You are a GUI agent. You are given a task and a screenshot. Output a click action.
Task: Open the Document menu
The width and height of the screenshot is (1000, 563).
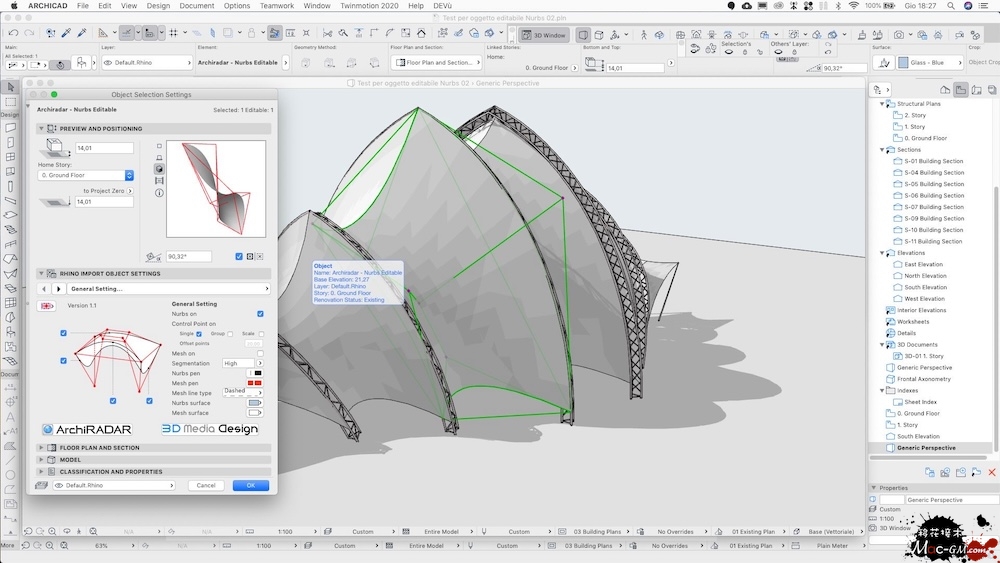196,6
